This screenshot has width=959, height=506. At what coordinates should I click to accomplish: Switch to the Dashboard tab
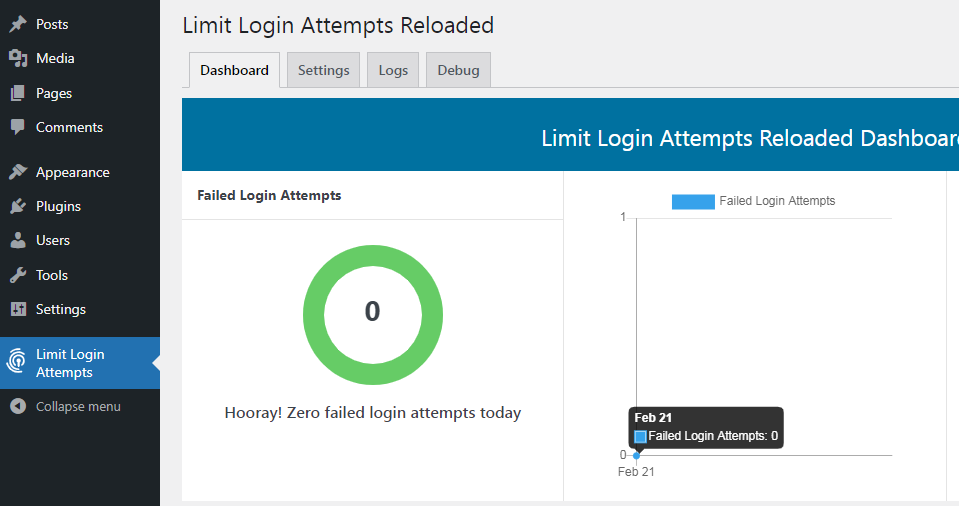pos(234,70)
